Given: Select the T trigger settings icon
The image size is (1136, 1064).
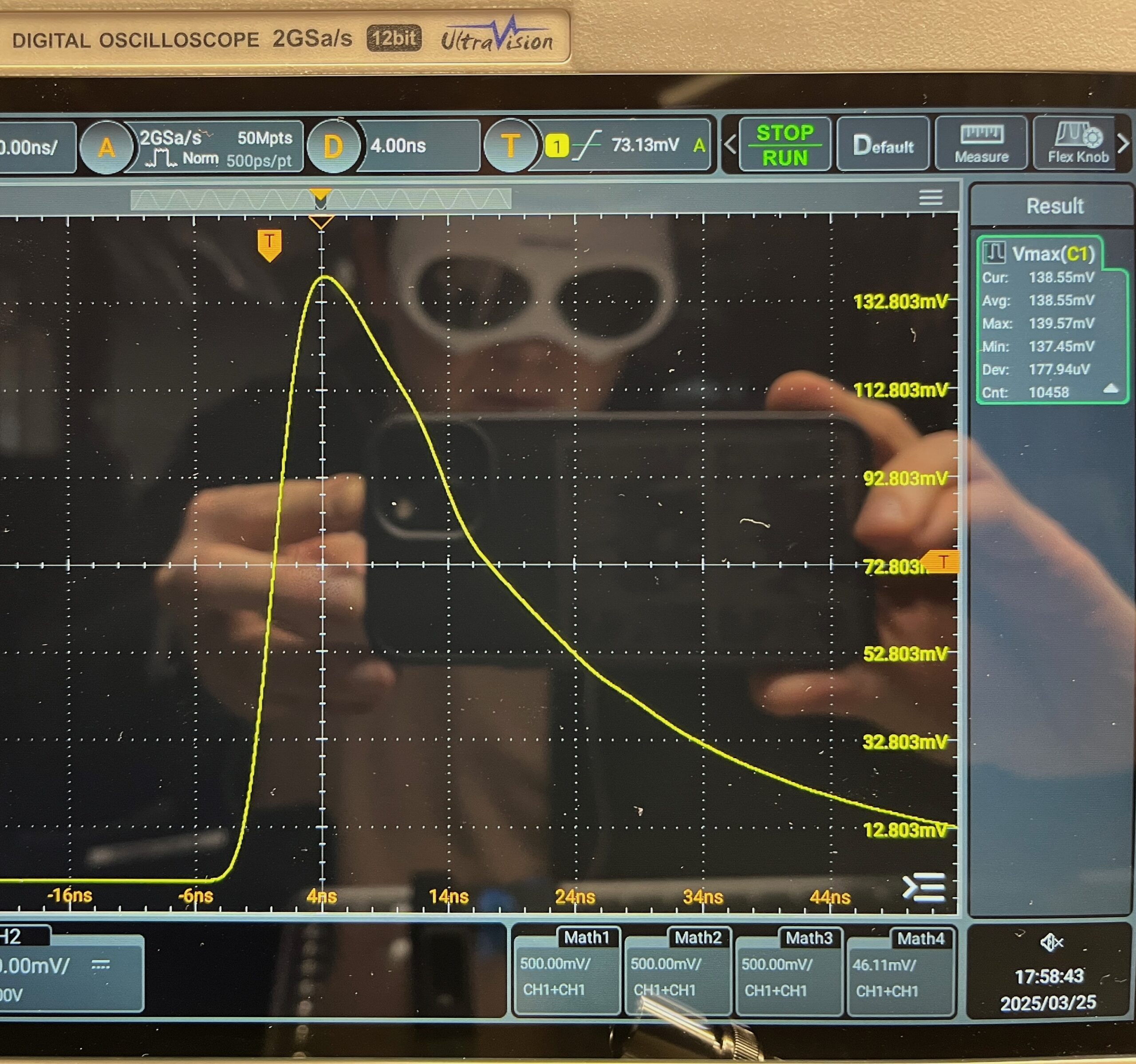Looking at the screenshot, I should [510, 146].
